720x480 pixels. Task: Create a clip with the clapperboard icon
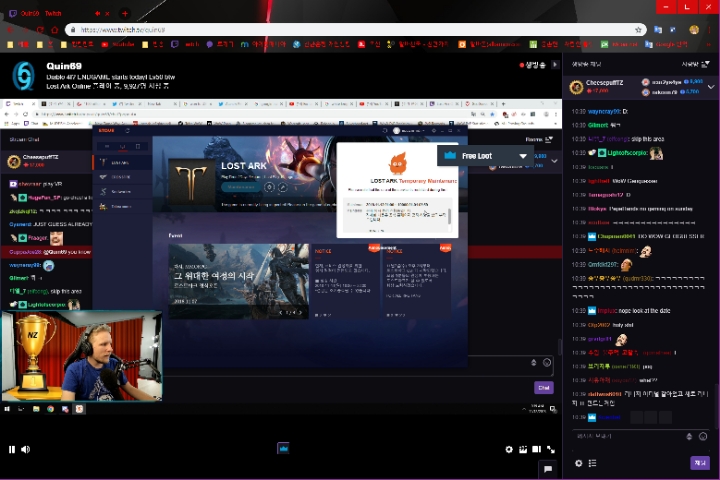coord(523,449)
